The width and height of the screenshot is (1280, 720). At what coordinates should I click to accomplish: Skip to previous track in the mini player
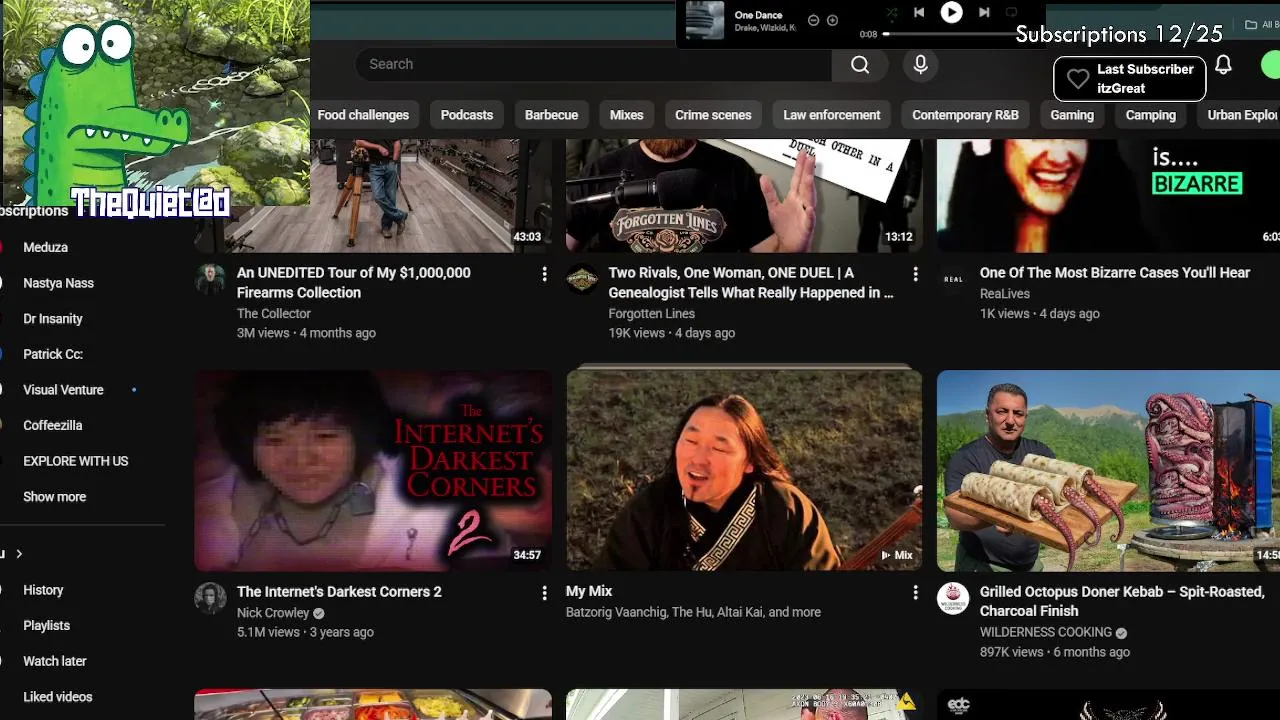tap(919, 13)
